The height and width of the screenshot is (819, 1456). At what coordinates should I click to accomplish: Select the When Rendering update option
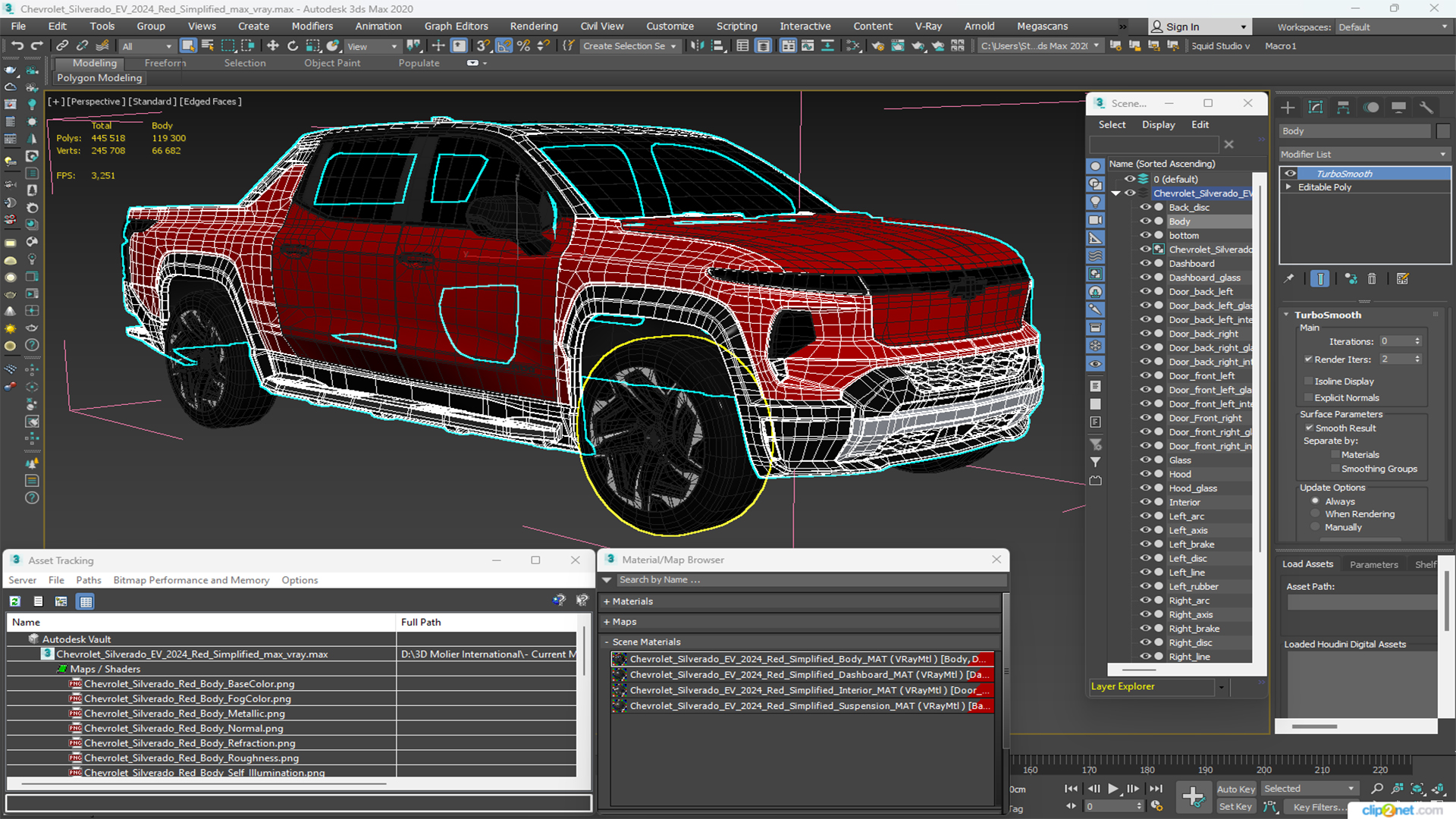pyautogui.click(x=1316, y=514)
